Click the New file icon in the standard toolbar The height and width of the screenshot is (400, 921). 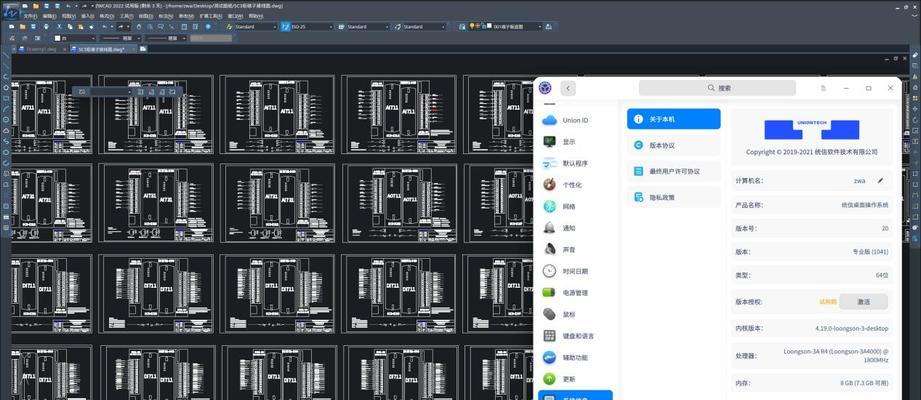point(11,27)
